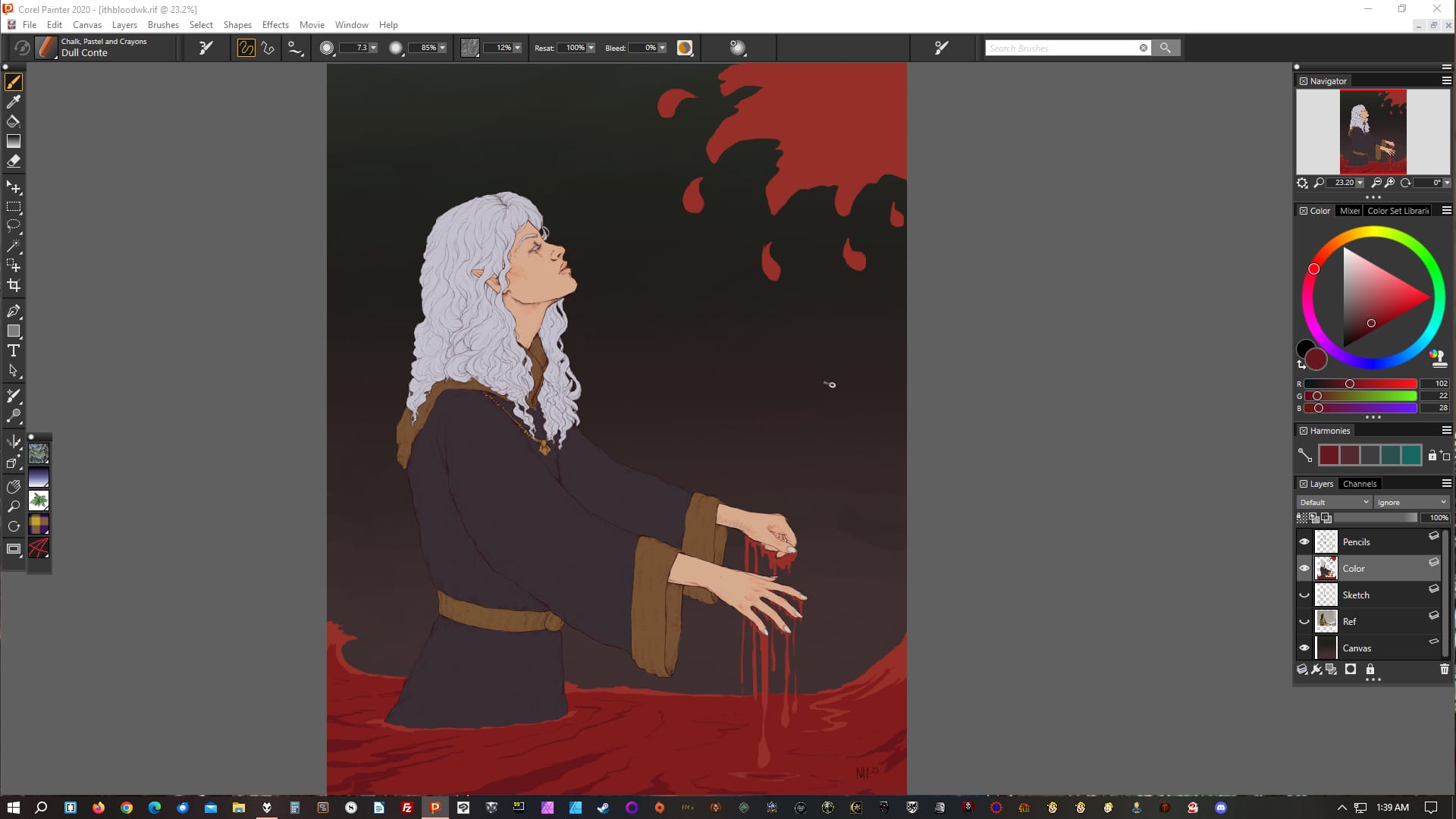Switch to the Channels tab

(x=1359, y=484)
